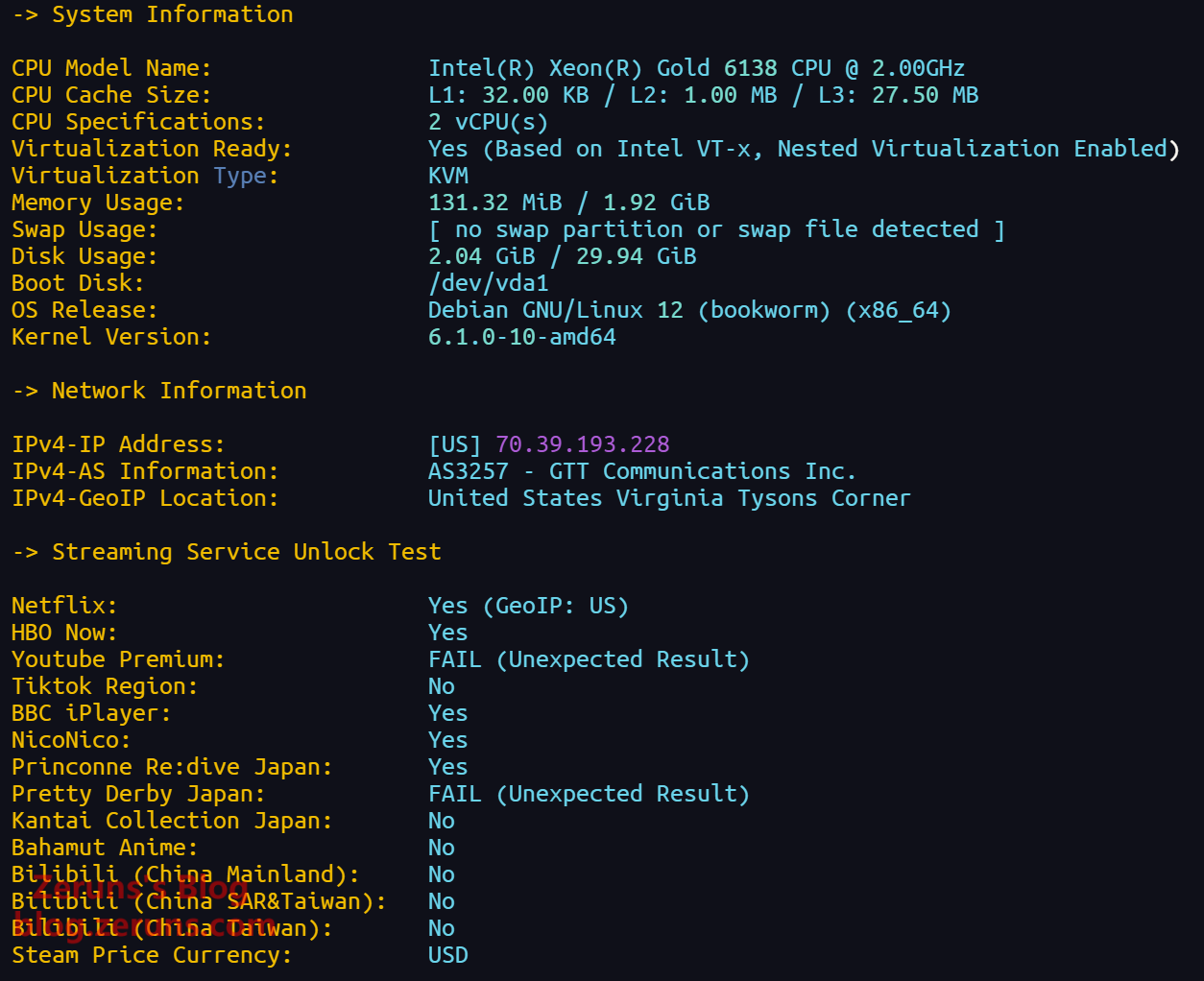The height and width of the screenshot is (981, 1204).
Task: Click the Netflix result Yes (GeoIP: US)
Action: [x=527, y=606]
